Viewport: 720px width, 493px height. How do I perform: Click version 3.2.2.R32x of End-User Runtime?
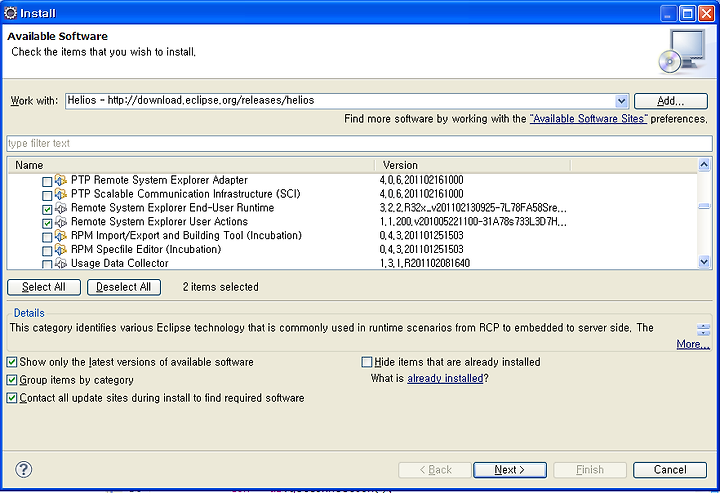tap(473, 208)
